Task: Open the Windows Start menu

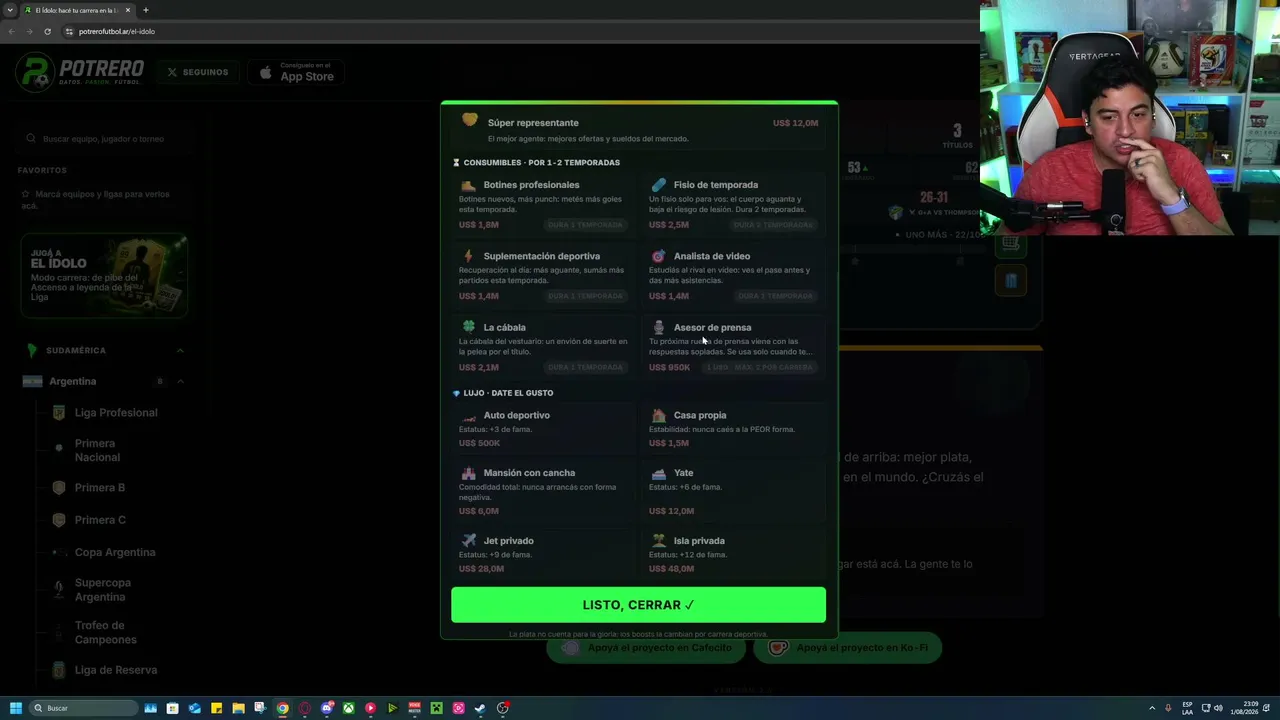Action: (x=15, y=708)
